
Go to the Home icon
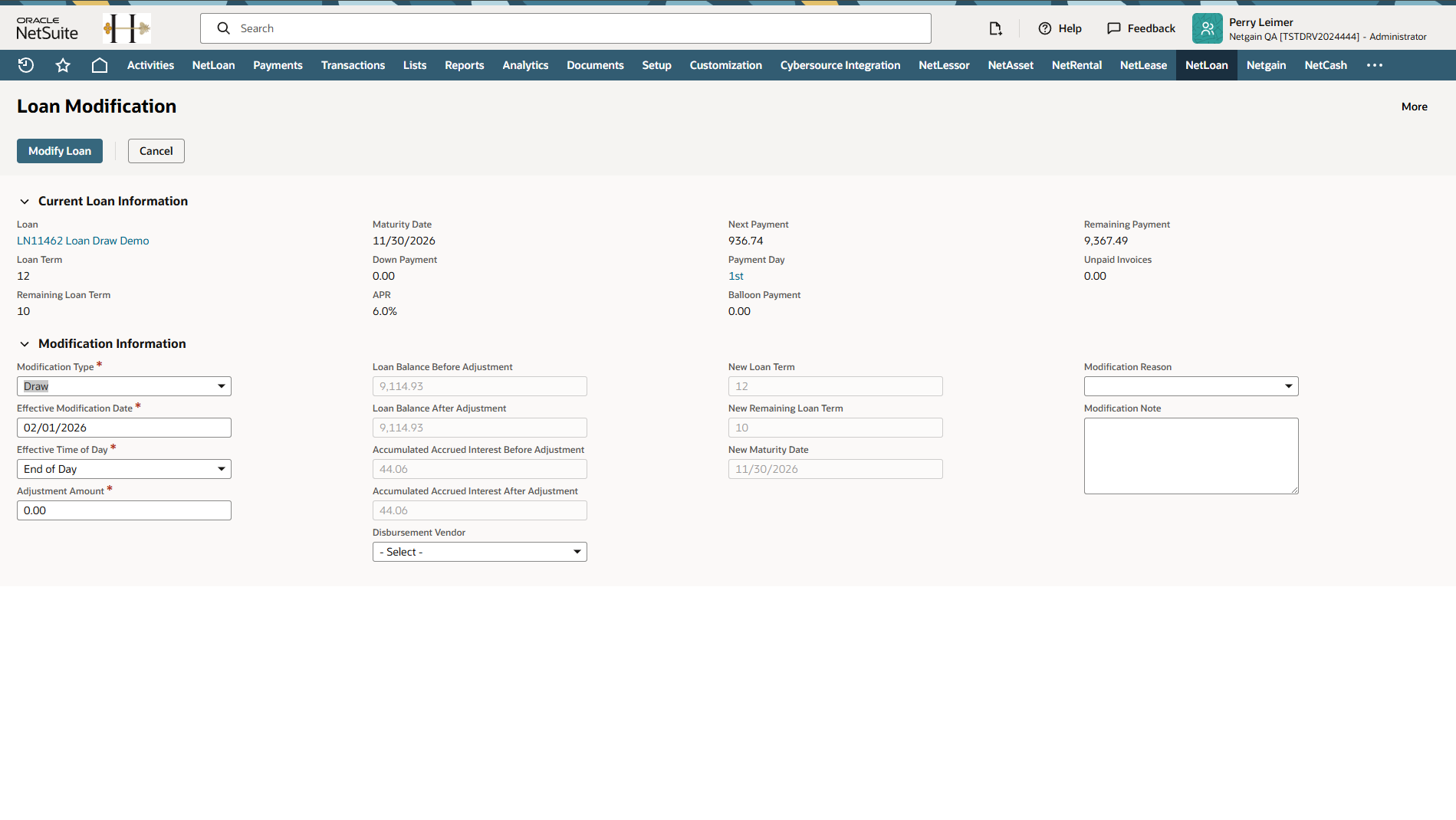pyautogui.click(x=100, y=65)
